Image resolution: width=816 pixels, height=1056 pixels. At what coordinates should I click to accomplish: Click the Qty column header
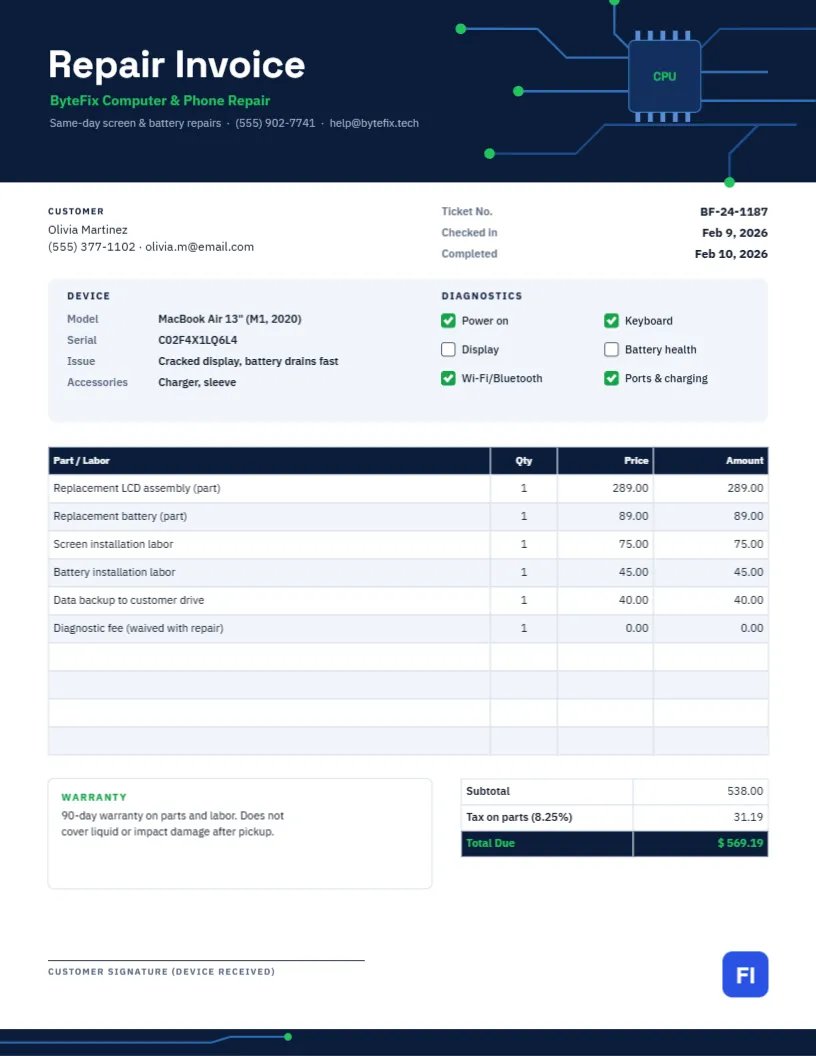click(524, 461)
